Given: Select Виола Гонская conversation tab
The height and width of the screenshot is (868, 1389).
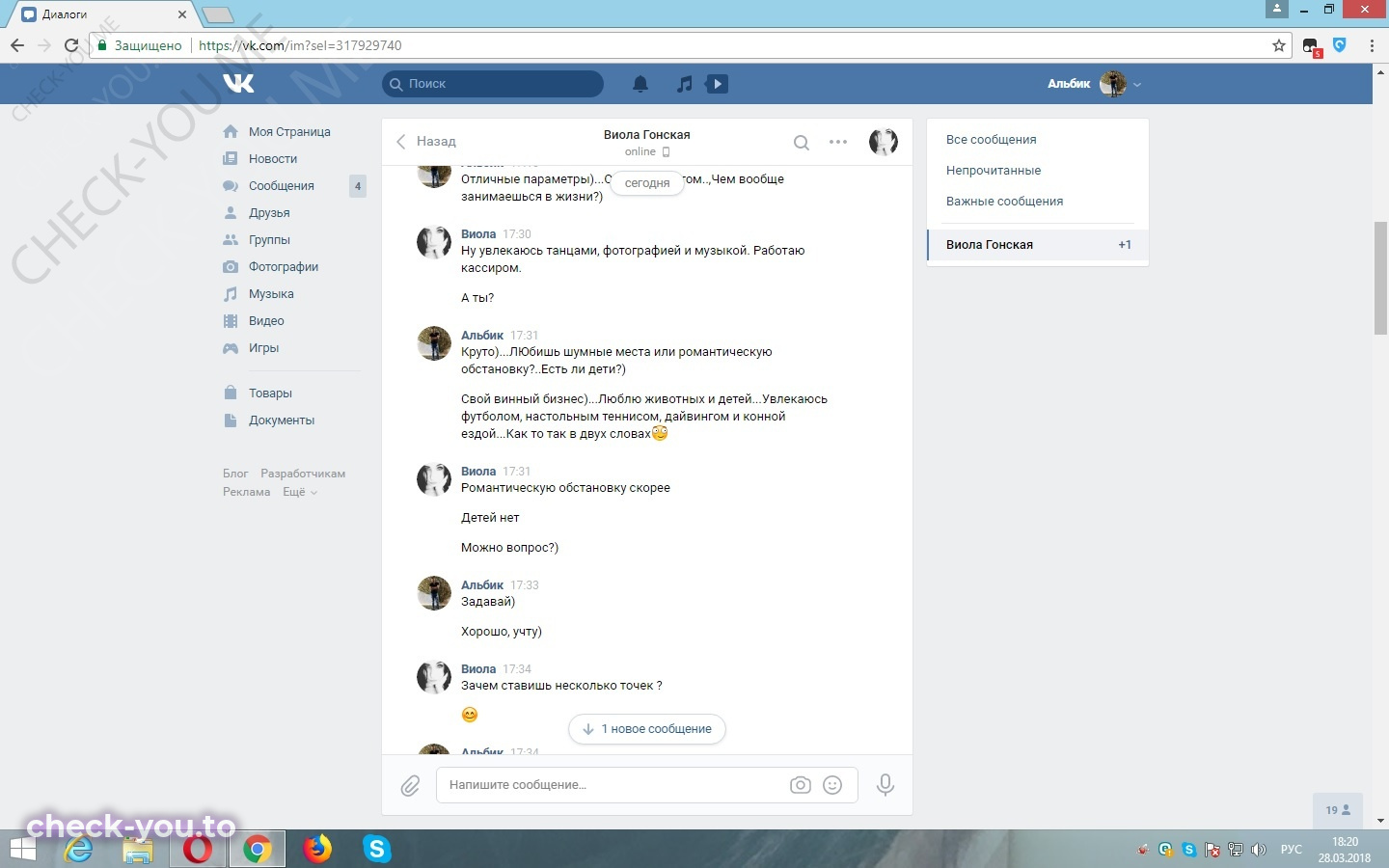Looking at the screenshot, I should click(1038, 245).
